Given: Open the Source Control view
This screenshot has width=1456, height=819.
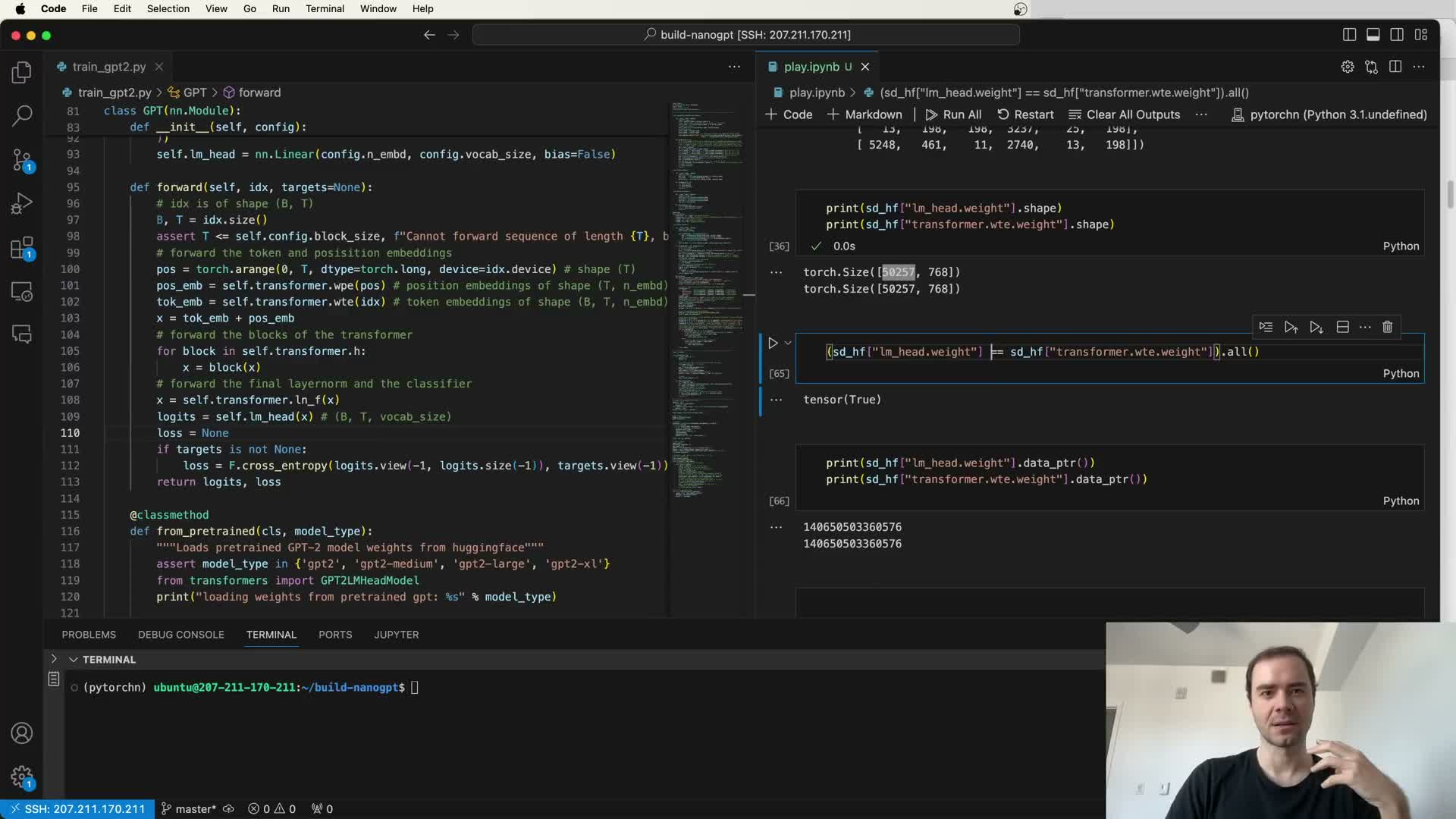Looking at the screenshot, I should (22, 159).
